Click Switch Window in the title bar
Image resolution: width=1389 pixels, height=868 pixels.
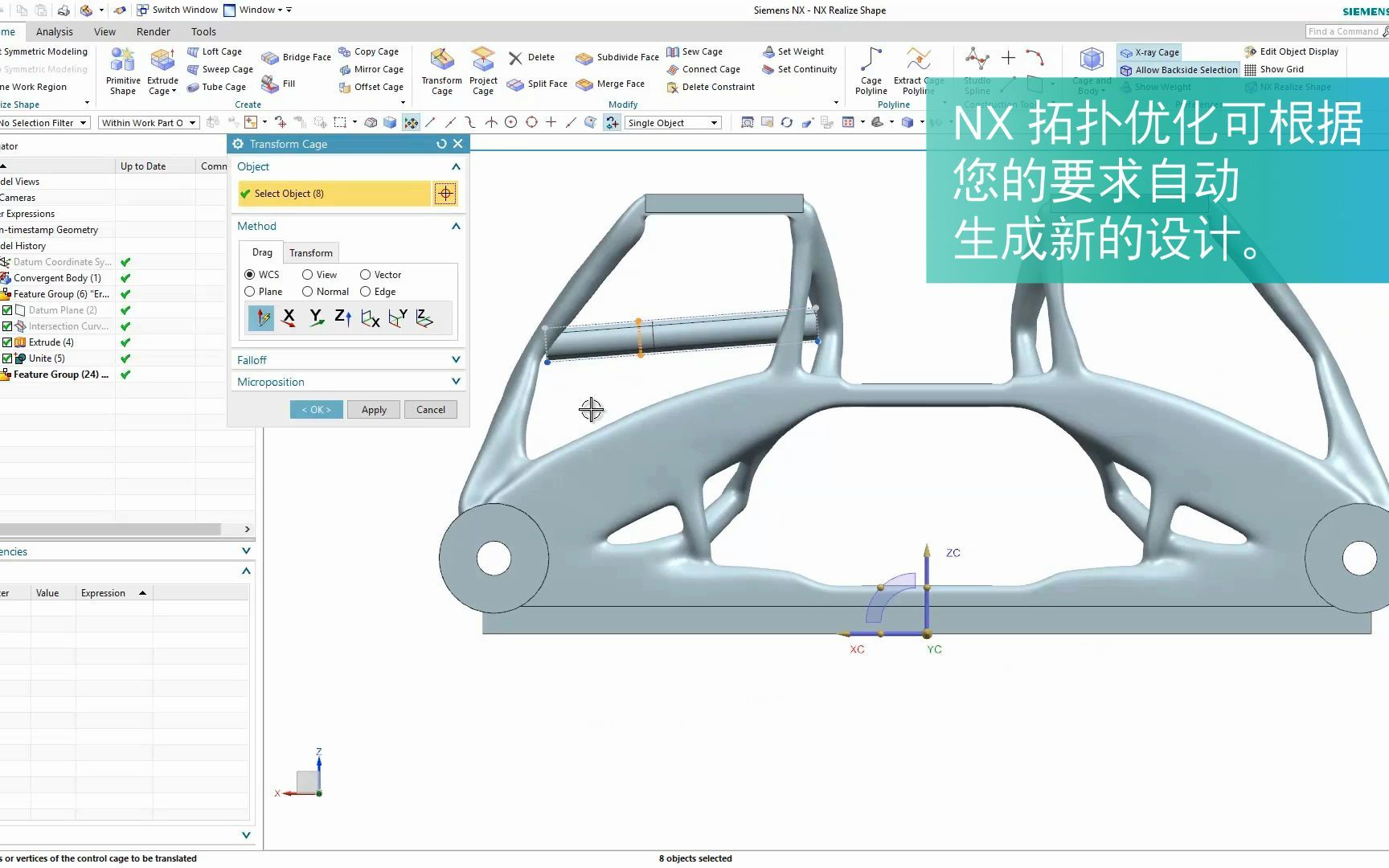[178, 10]
